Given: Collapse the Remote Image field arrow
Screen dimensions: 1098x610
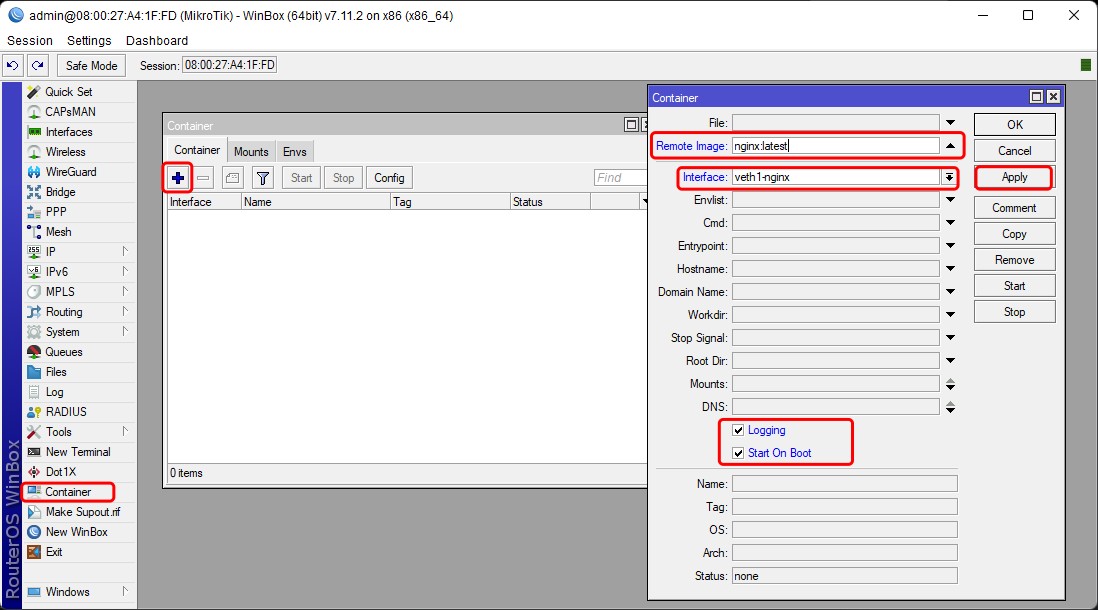Looking at the screenshot, I should (950, 146).
